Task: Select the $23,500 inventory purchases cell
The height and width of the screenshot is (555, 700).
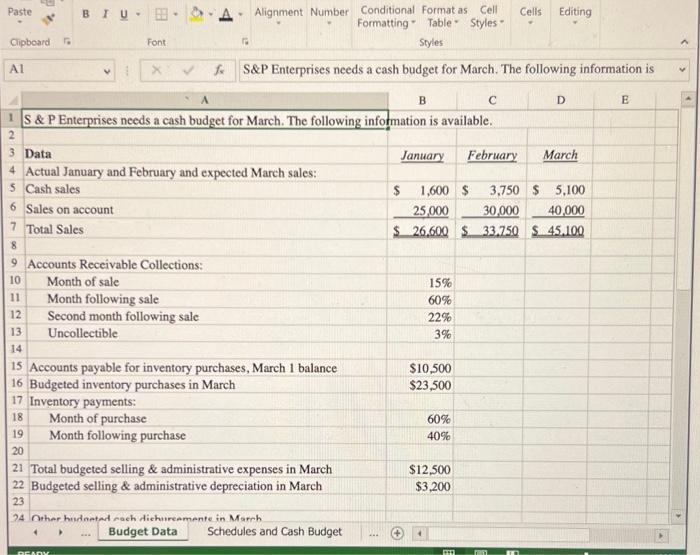Action: (420, 385)
